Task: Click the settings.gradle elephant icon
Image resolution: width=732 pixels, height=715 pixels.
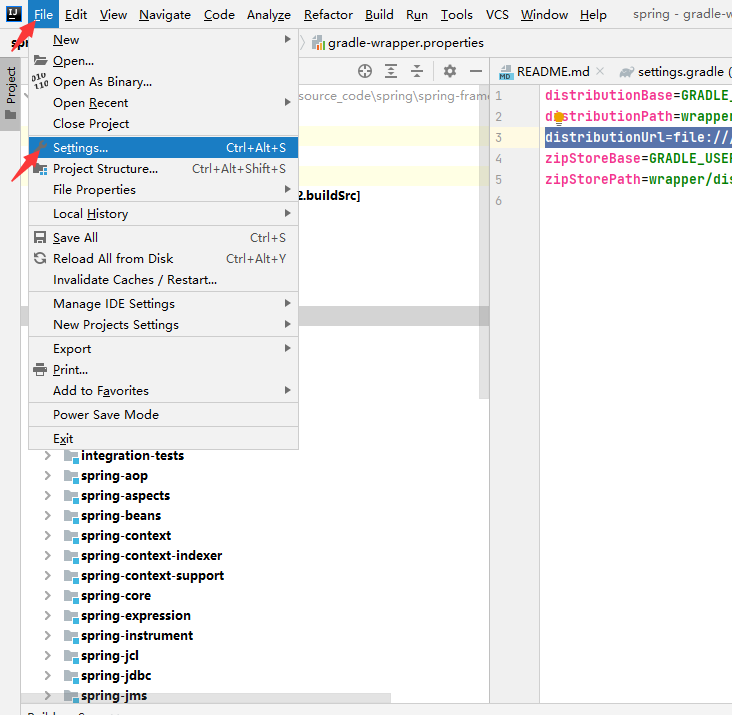Action: pos(626,72)
